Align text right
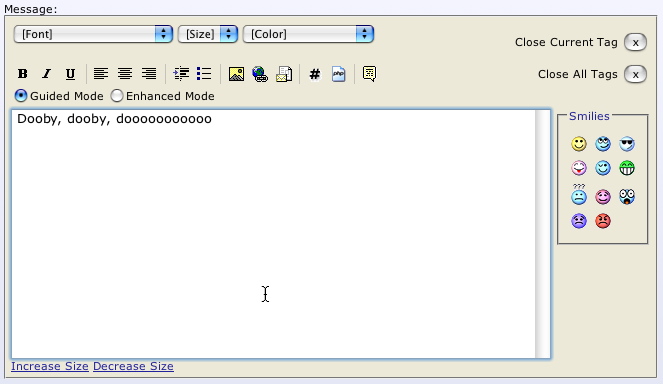 point(149,74)
